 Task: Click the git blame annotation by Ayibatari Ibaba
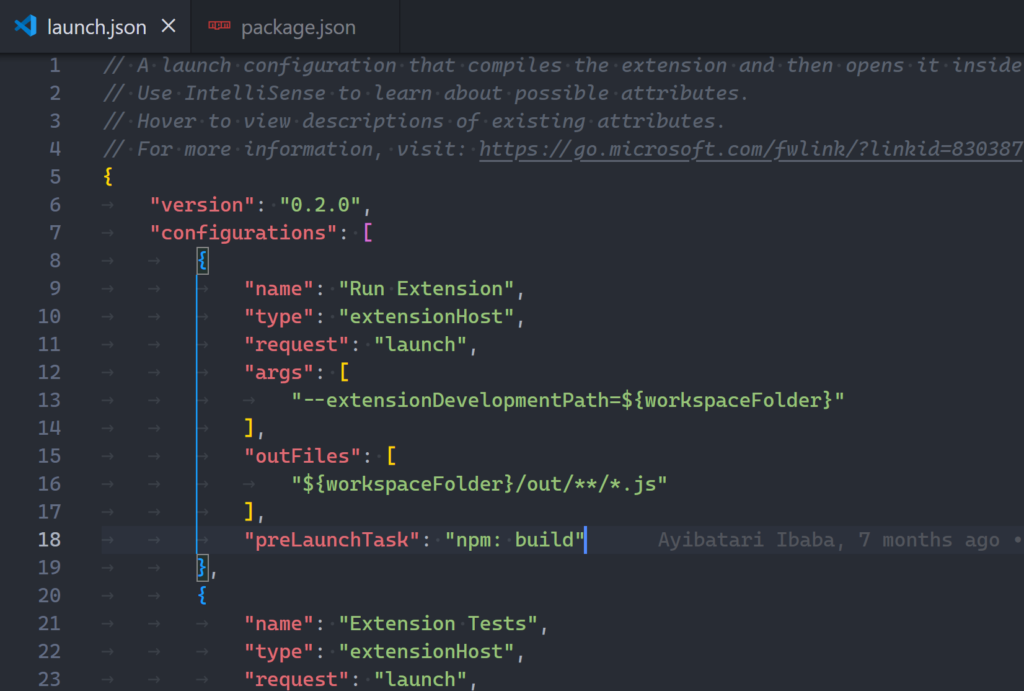pyautogui.click(x=828, y=540)
